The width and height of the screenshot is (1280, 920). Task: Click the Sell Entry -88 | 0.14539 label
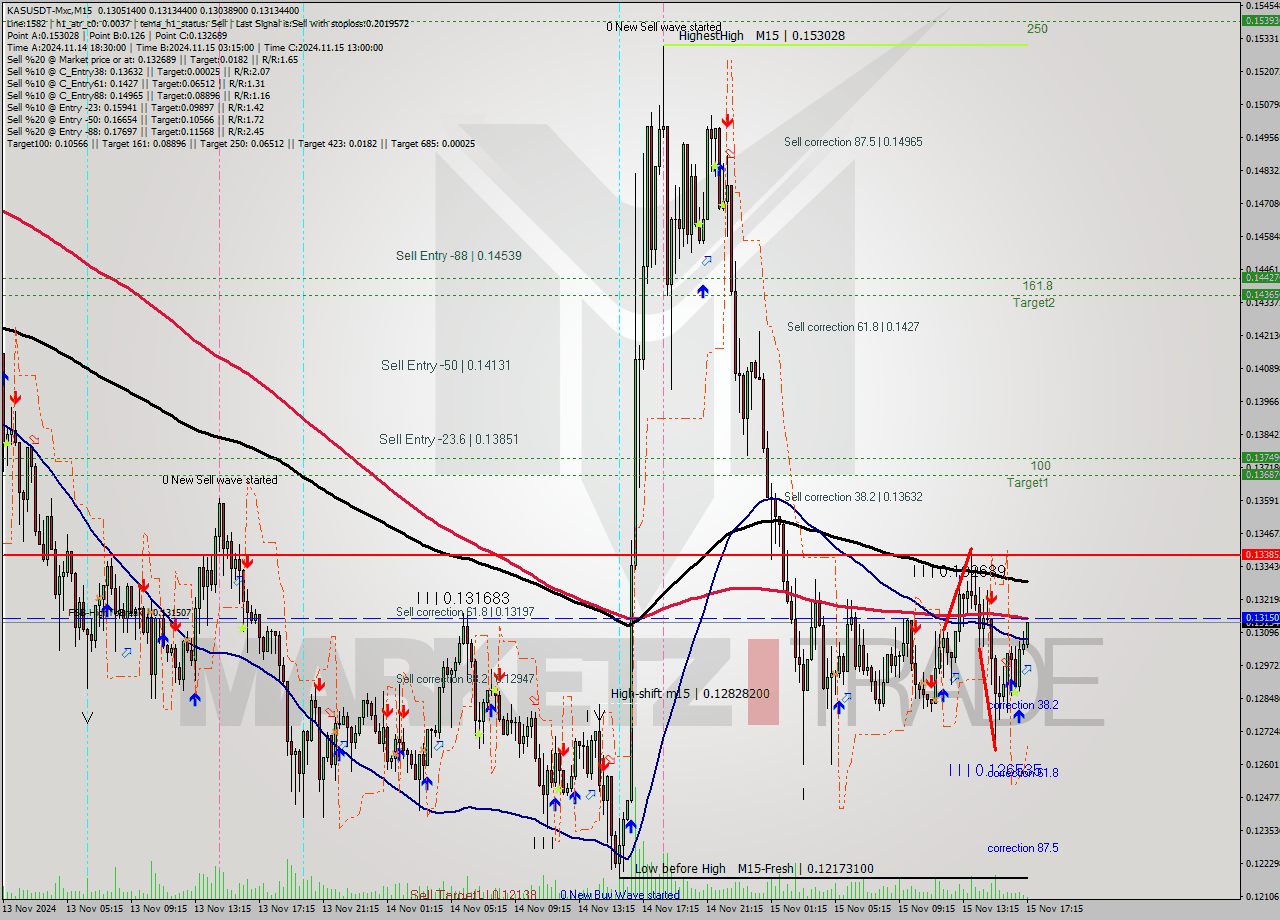click(x=459, y=256)
